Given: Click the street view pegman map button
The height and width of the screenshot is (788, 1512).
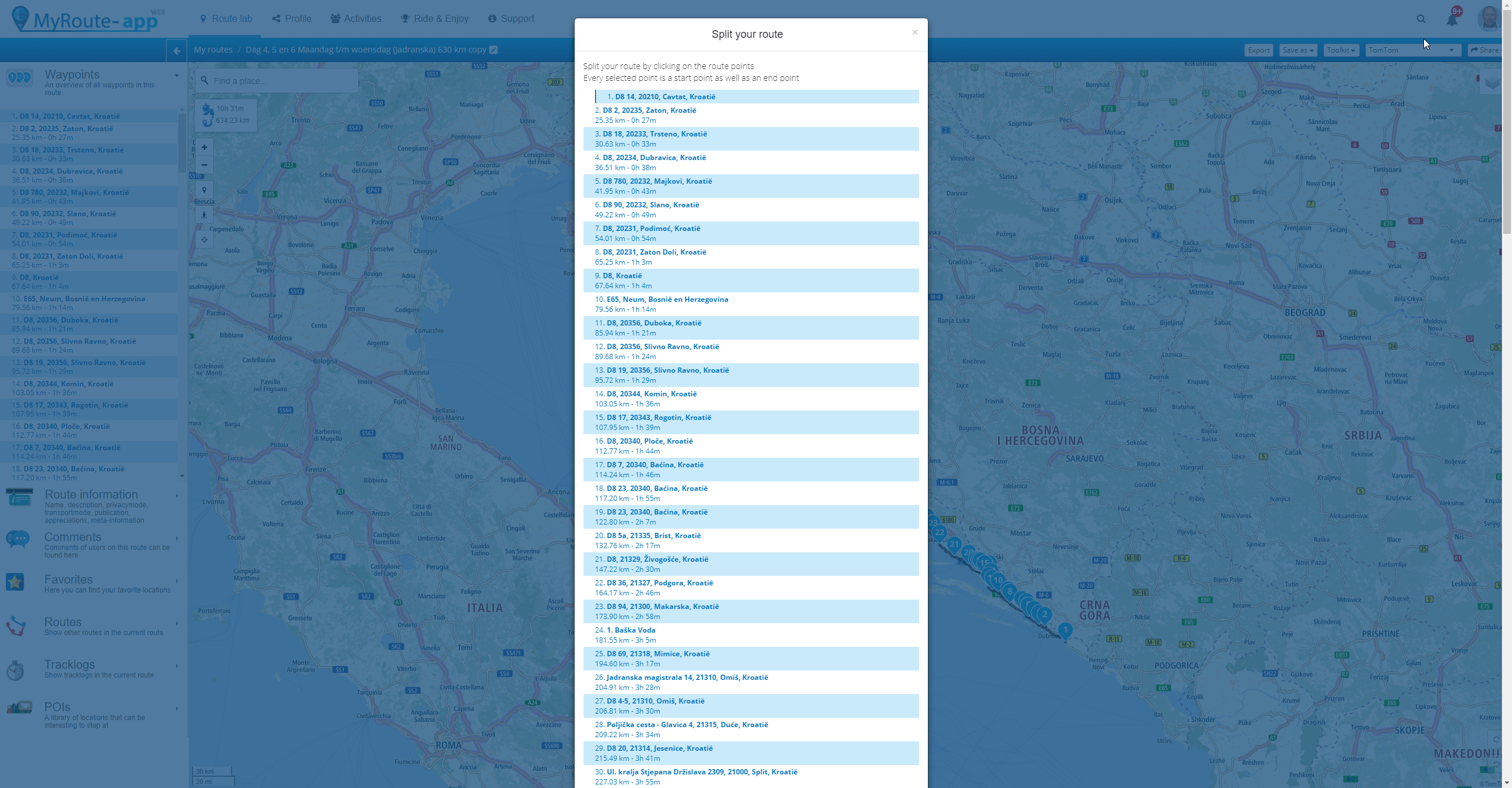Looking at the screenshot, I should [x=204, y=214].
